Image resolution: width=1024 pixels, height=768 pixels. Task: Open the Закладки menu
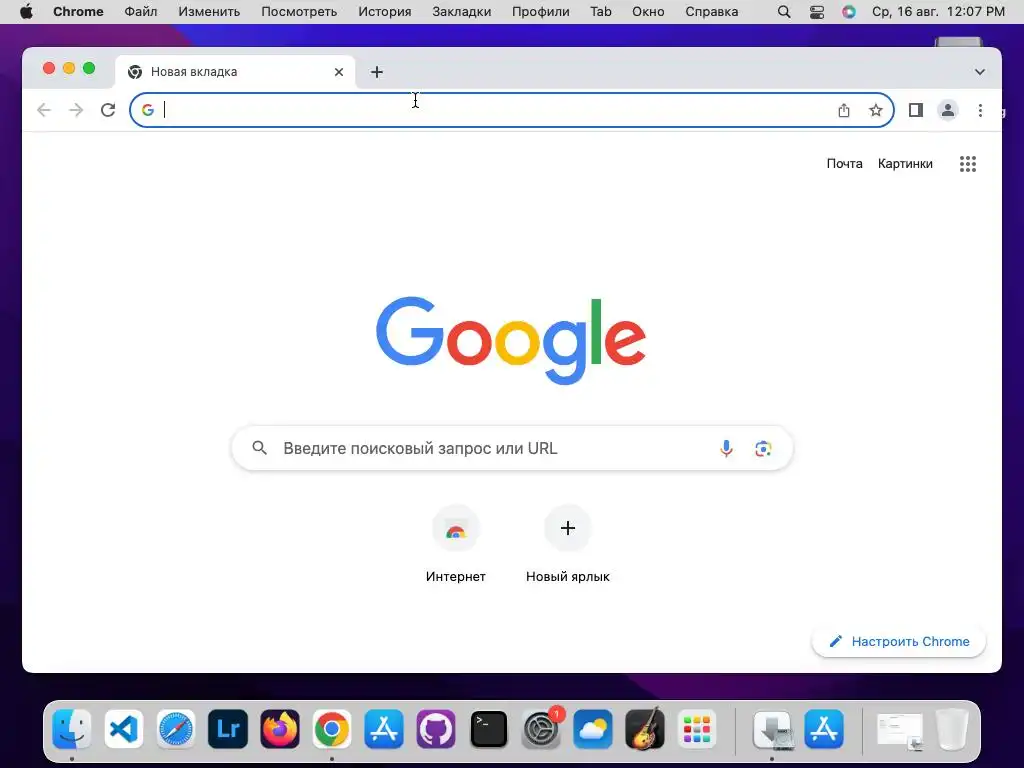462,12
